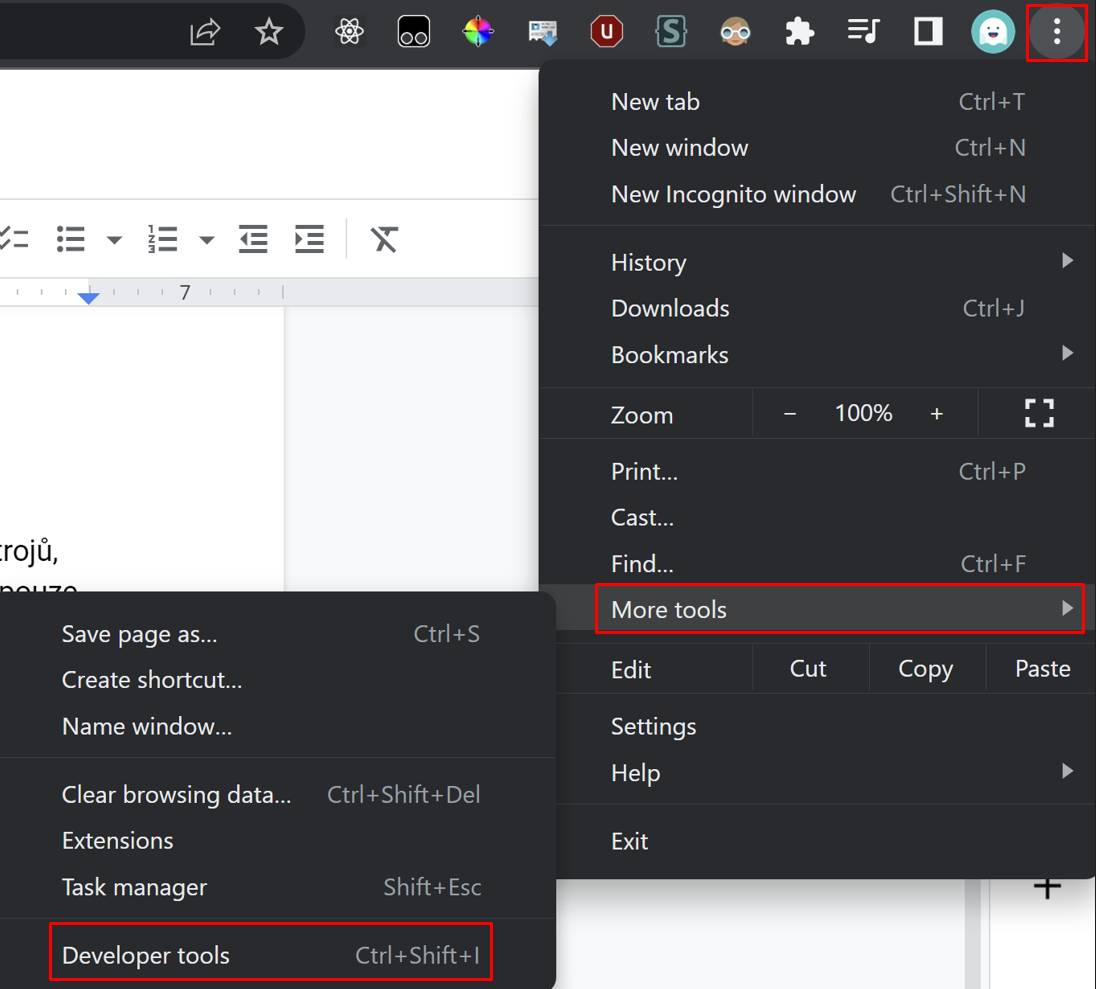1096x989 pixels.
Task: Click the uBlock Origin extension icon
Action: 606,33
